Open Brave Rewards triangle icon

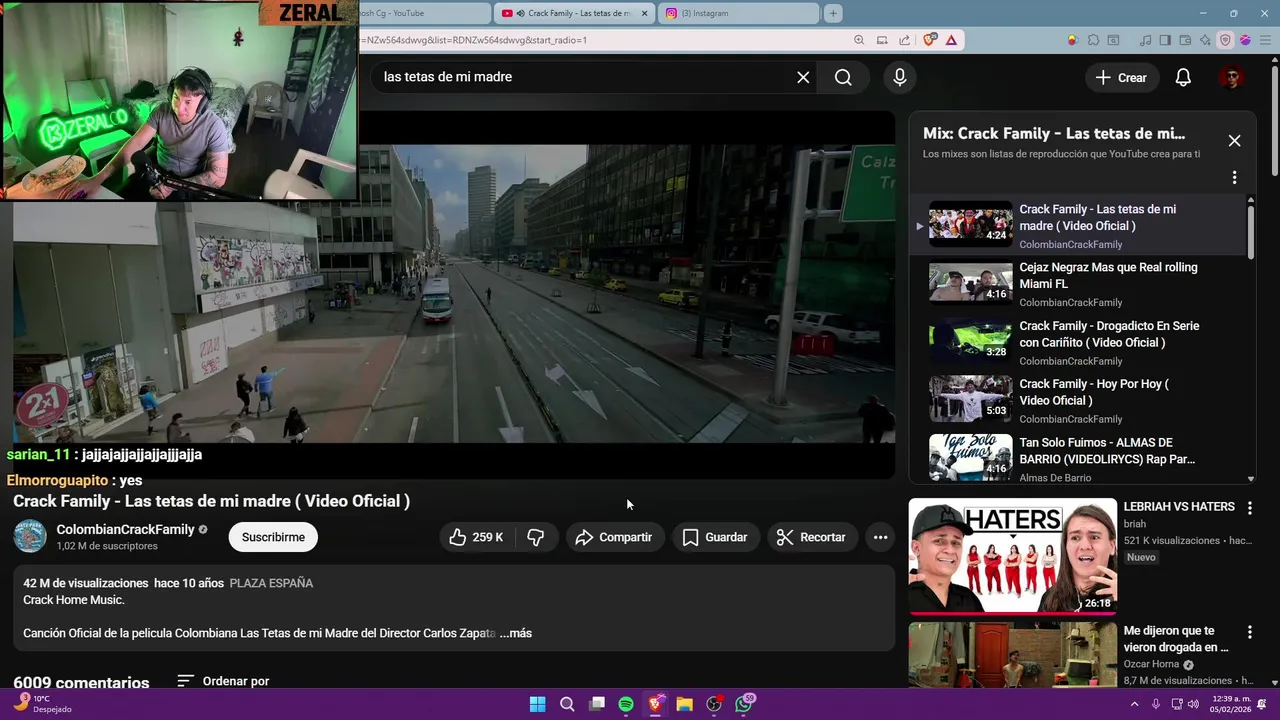coord(951,40)
